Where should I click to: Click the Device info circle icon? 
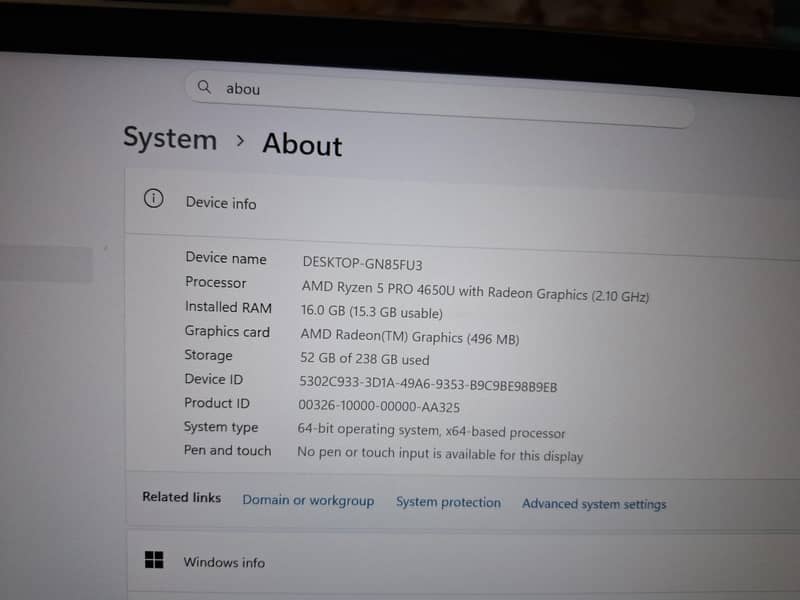(x=154, y=198)
